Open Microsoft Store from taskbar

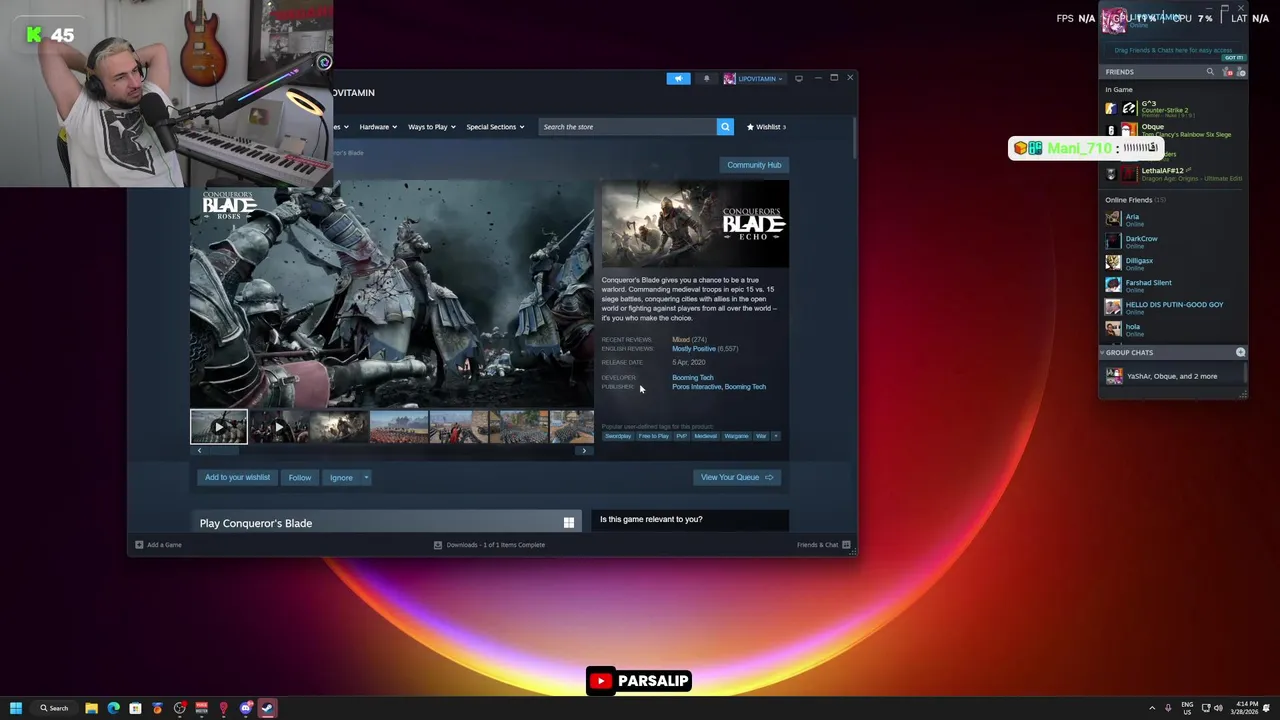click(135, 708)
